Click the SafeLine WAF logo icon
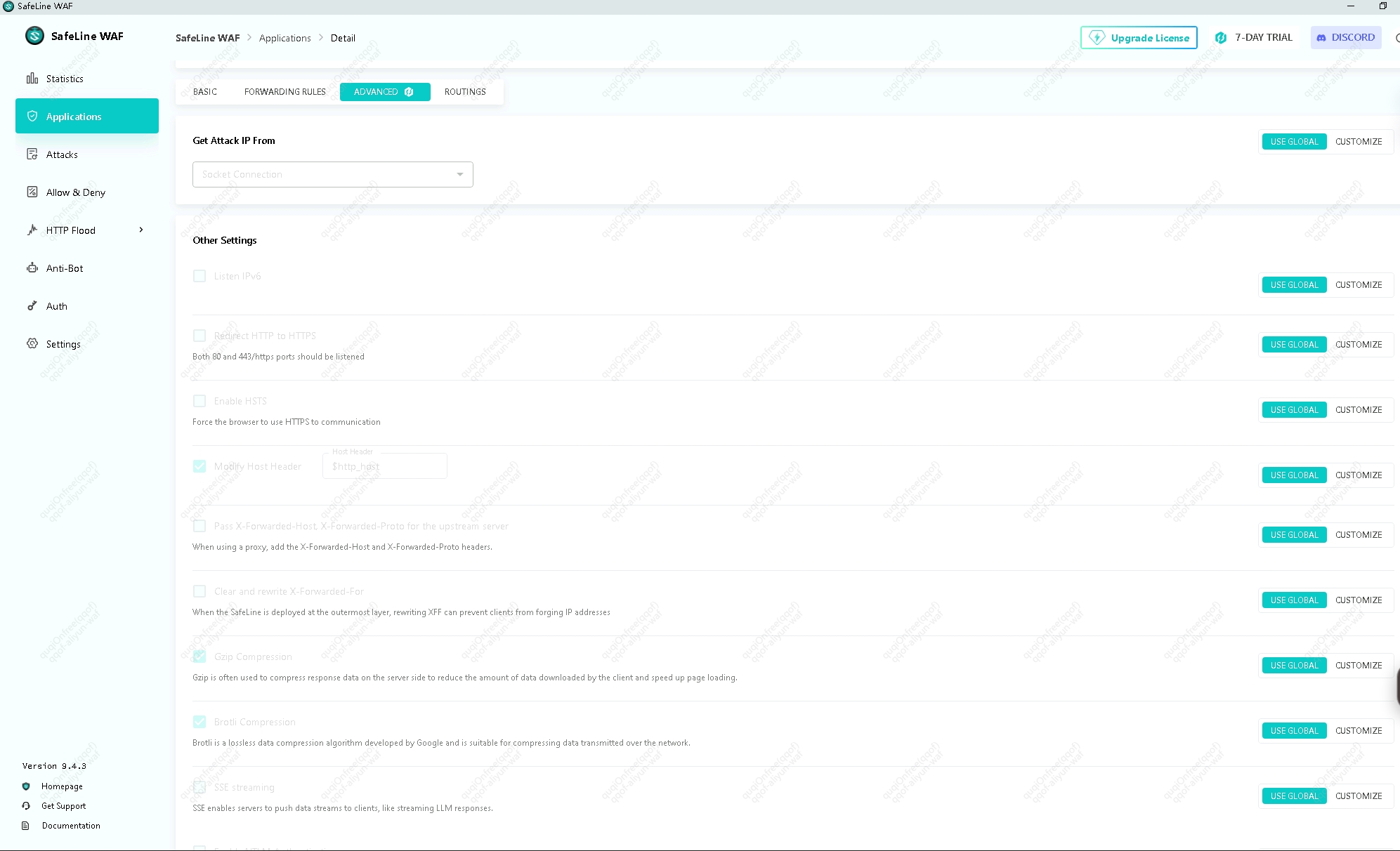This screenshot has height=851, width=1400. click(x=34, y=36)
